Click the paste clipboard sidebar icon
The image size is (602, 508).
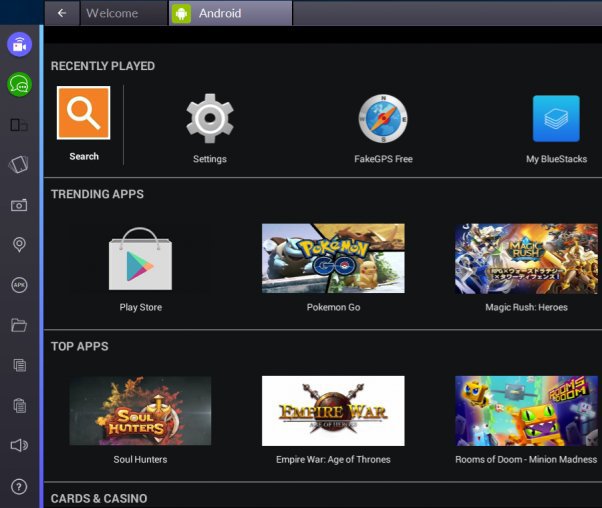pos(20,405)
